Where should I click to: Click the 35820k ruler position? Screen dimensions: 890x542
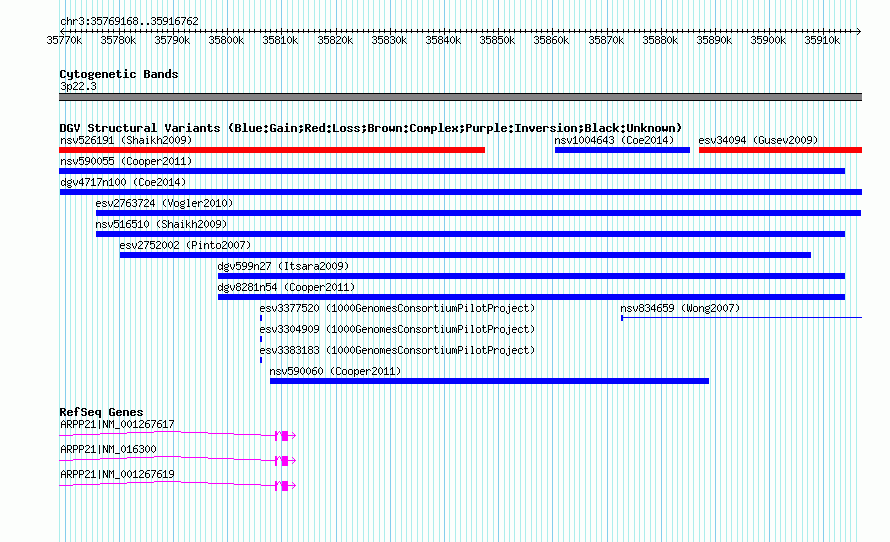click(x=335, y=40)
